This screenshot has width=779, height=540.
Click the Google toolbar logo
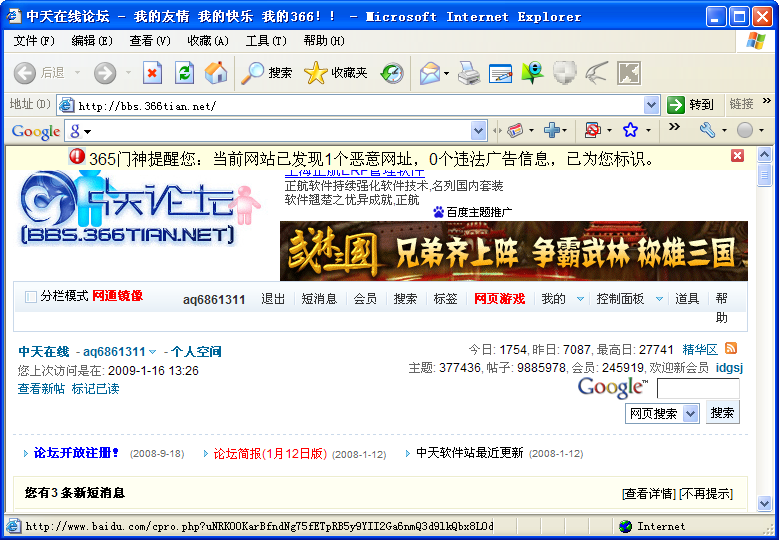coord(36,131)
